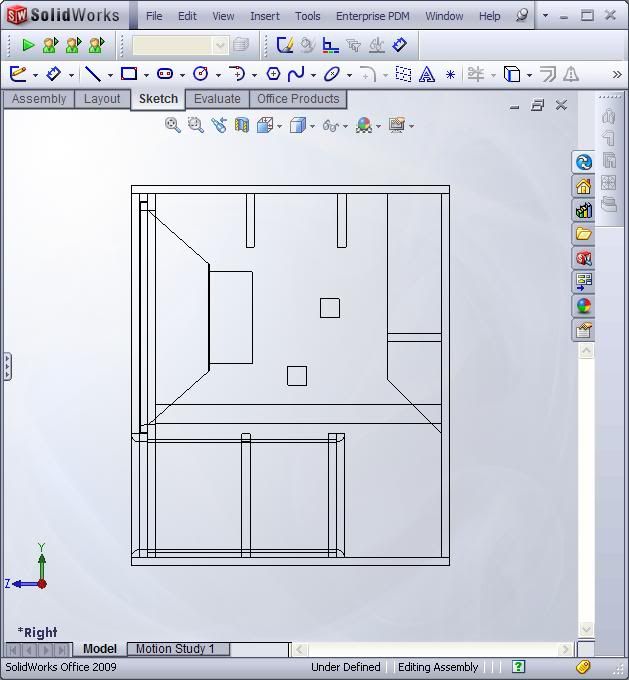This screenshot has width=629, height=680.
Task: Click the dotted grid pattern sketch icon
Action: pyautogui.click(x=403, y=74)
